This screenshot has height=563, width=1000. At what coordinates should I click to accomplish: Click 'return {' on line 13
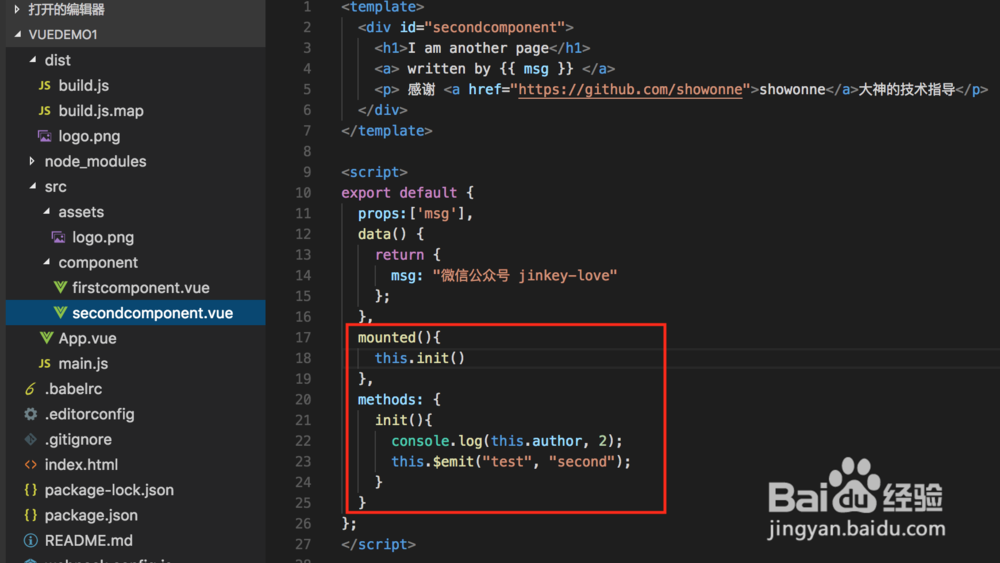click(x=408, y=254)
